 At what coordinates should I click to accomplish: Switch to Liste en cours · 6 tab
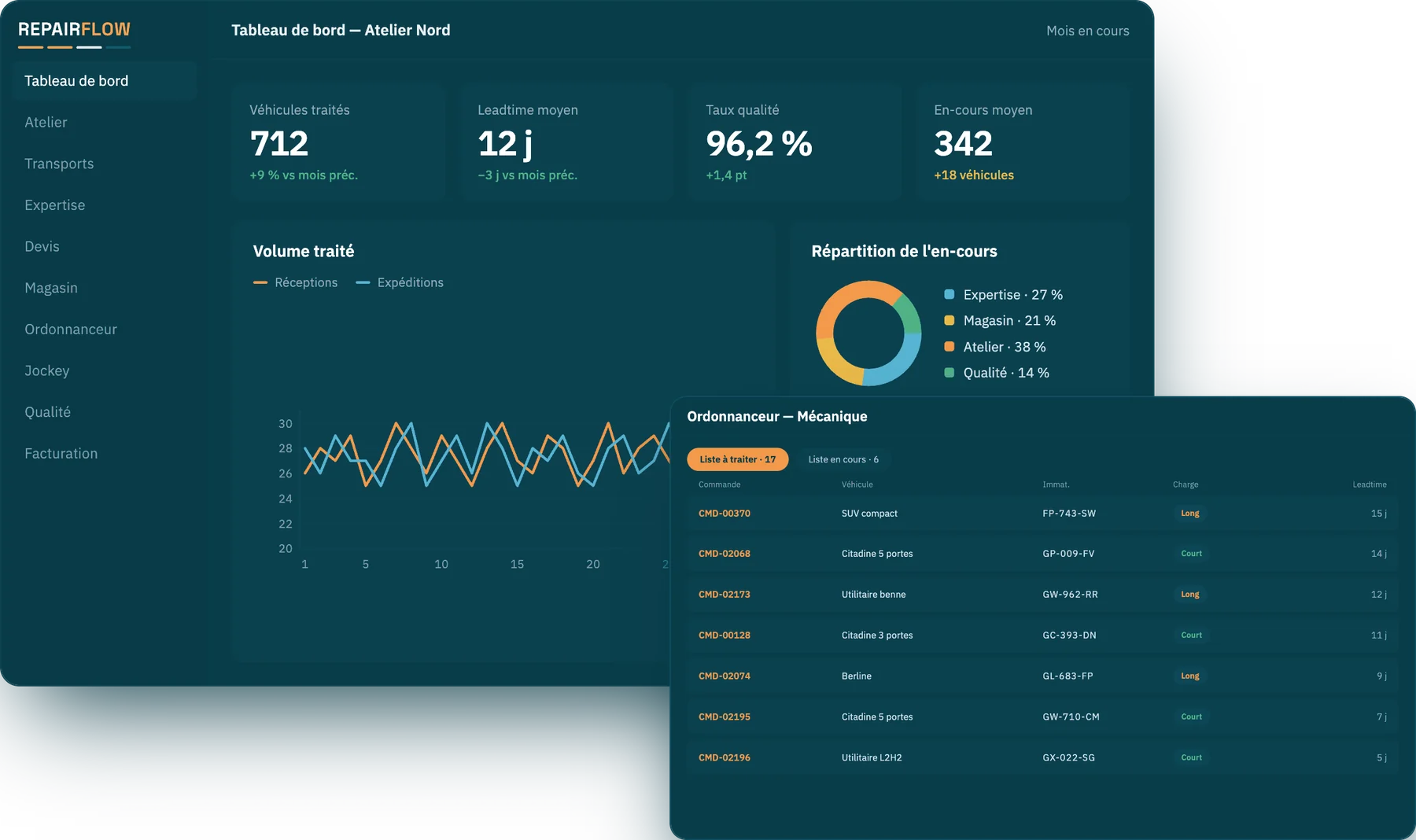[843, 459]
